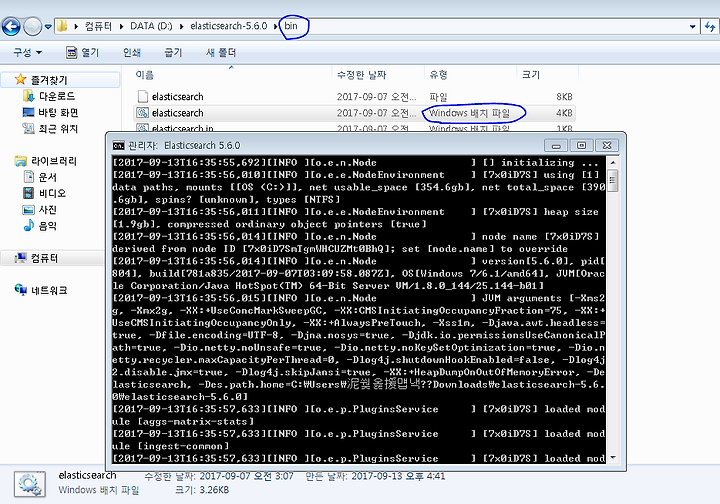Click the bin breadcrumb segment

(291, 26)
